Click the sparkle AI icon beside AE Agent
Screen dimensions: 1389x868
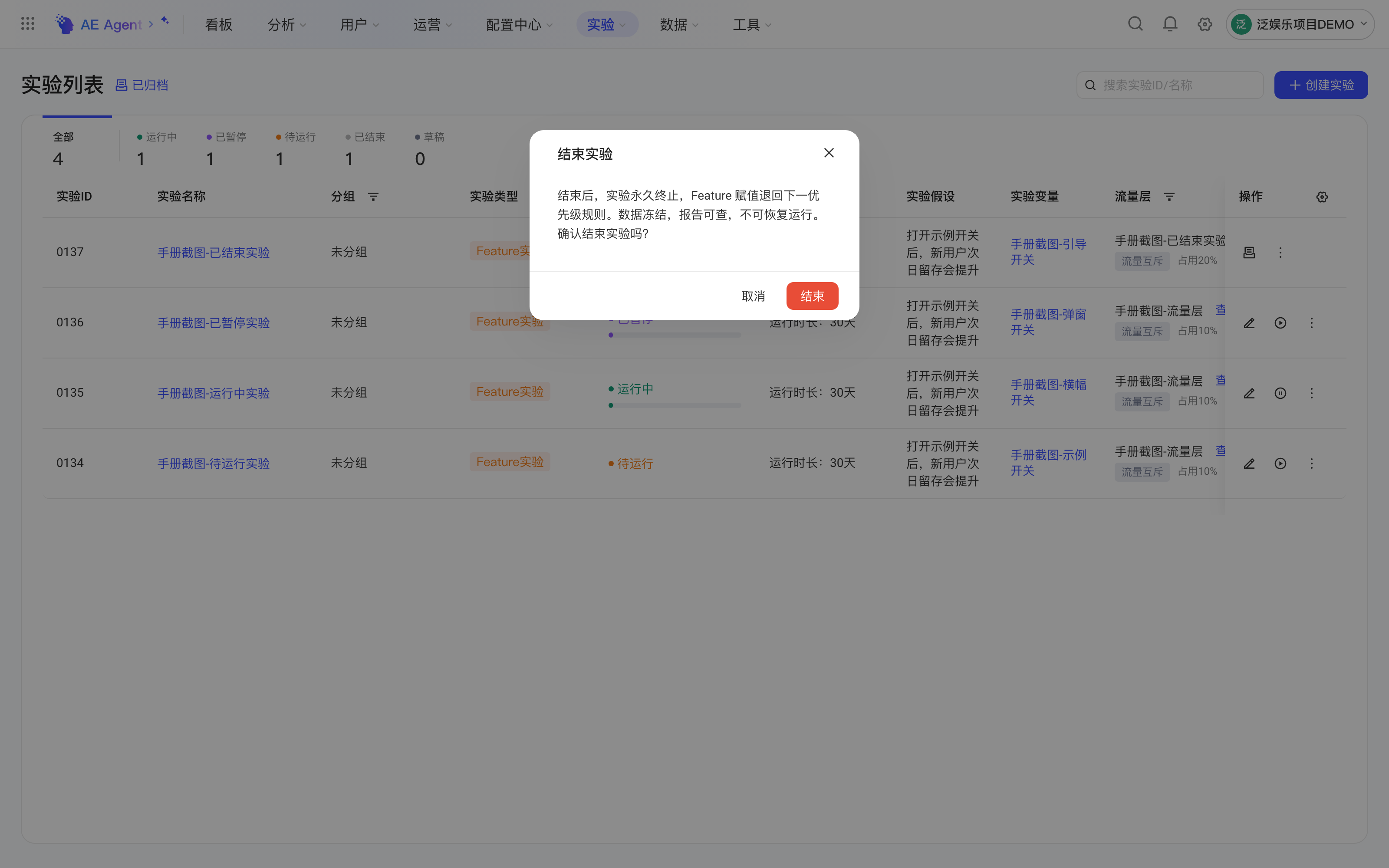165,21
